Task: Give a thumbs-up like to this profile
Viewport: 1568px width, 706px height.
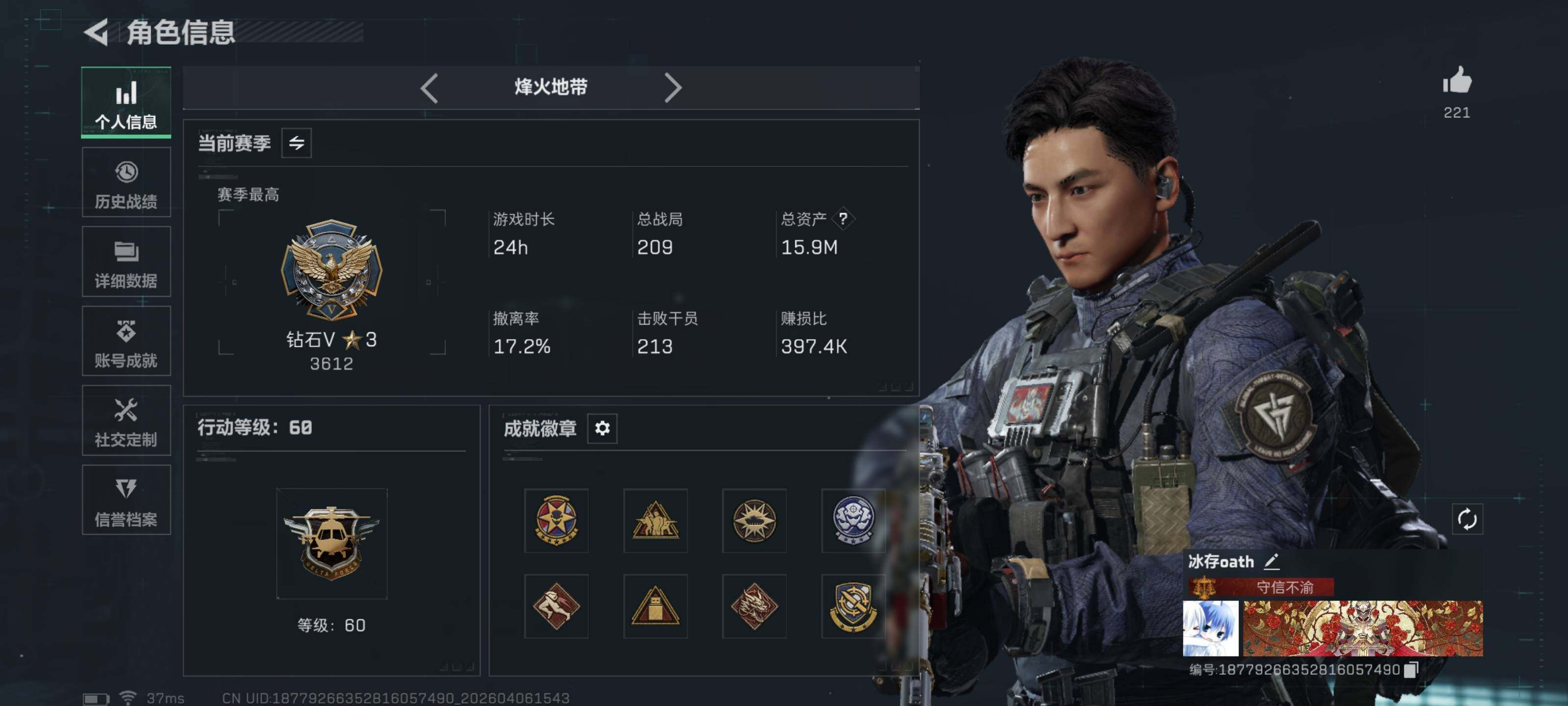Action: [1457, 80]
